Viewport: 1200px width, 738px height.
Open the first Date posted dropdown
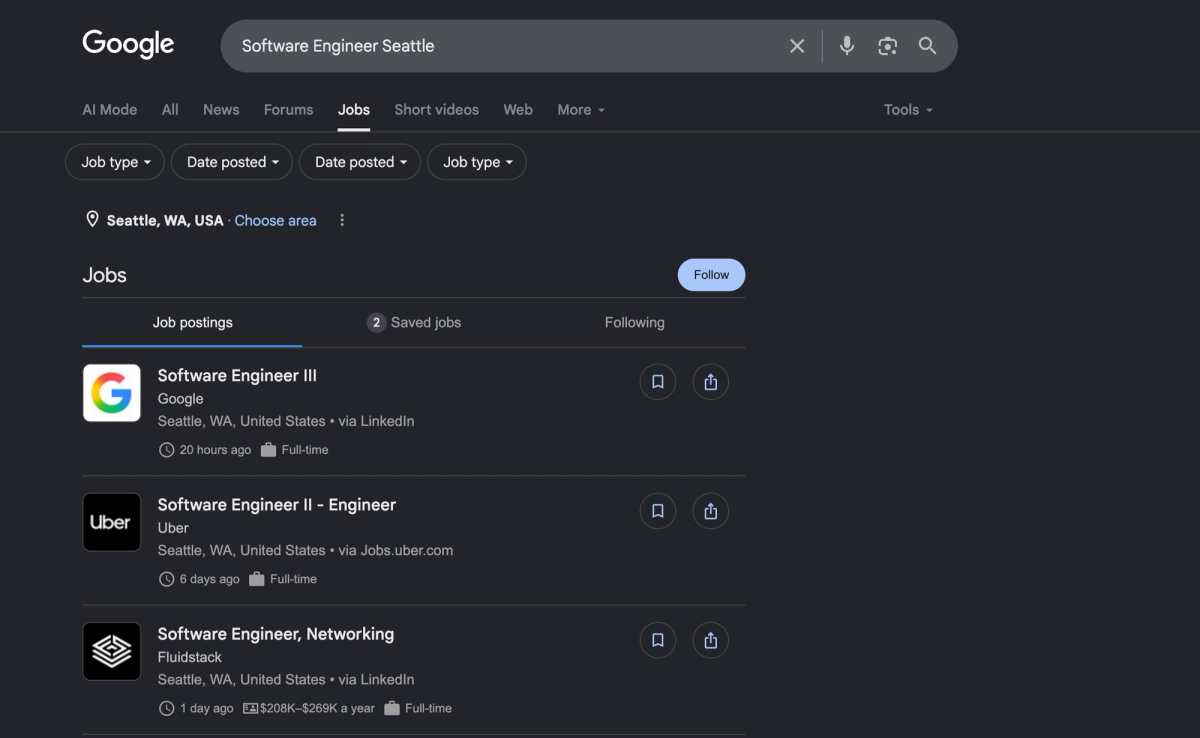tap(232, 162)
